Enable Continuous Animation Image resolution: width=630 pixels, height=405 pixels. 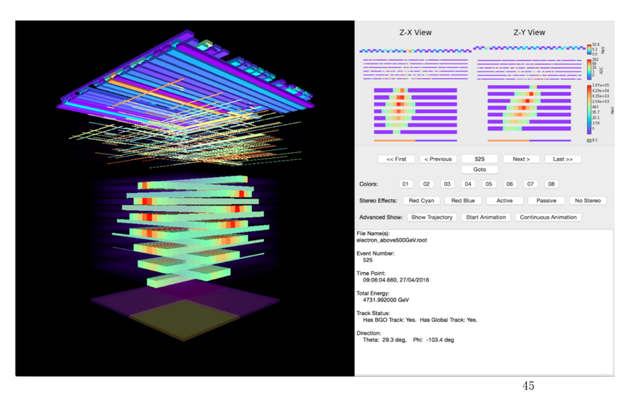tap(548, 217)
